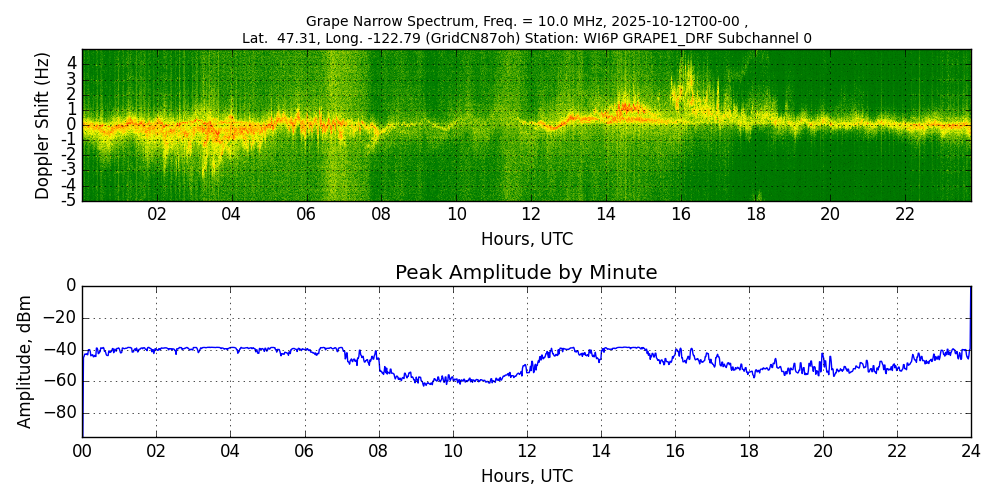The image size is (1000, 500).
Task: Click the 4 Hz Doppler tick label
Action: click(72, 62)
